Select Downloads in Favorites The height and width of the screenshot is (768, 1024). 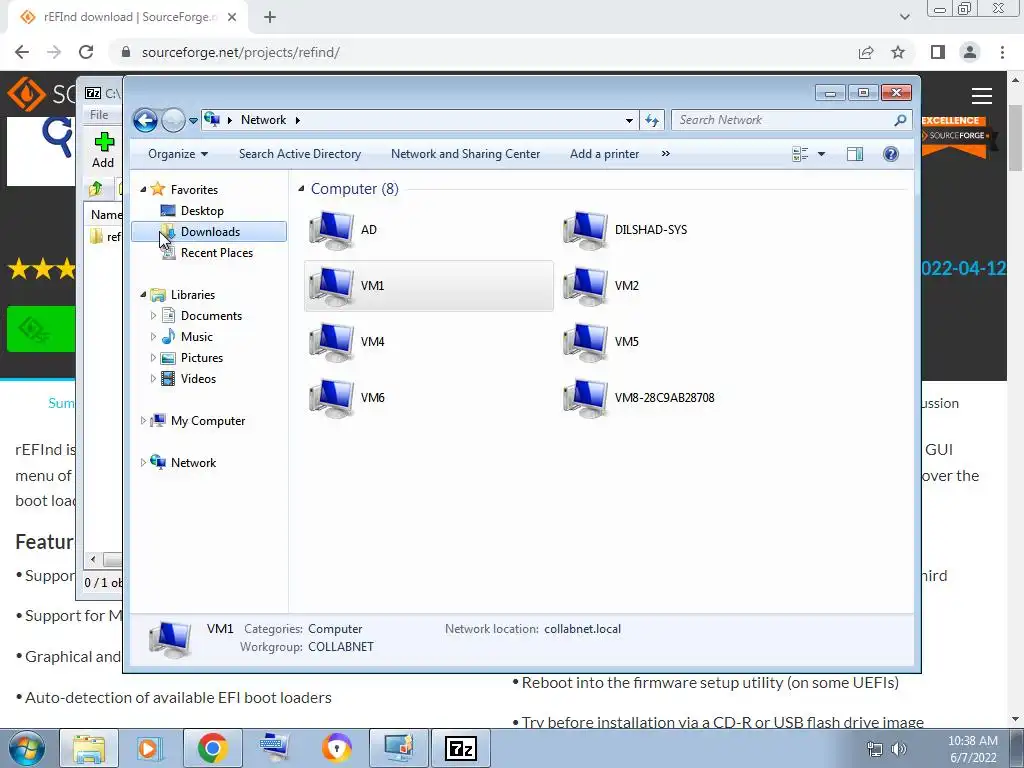coord(209,232)
